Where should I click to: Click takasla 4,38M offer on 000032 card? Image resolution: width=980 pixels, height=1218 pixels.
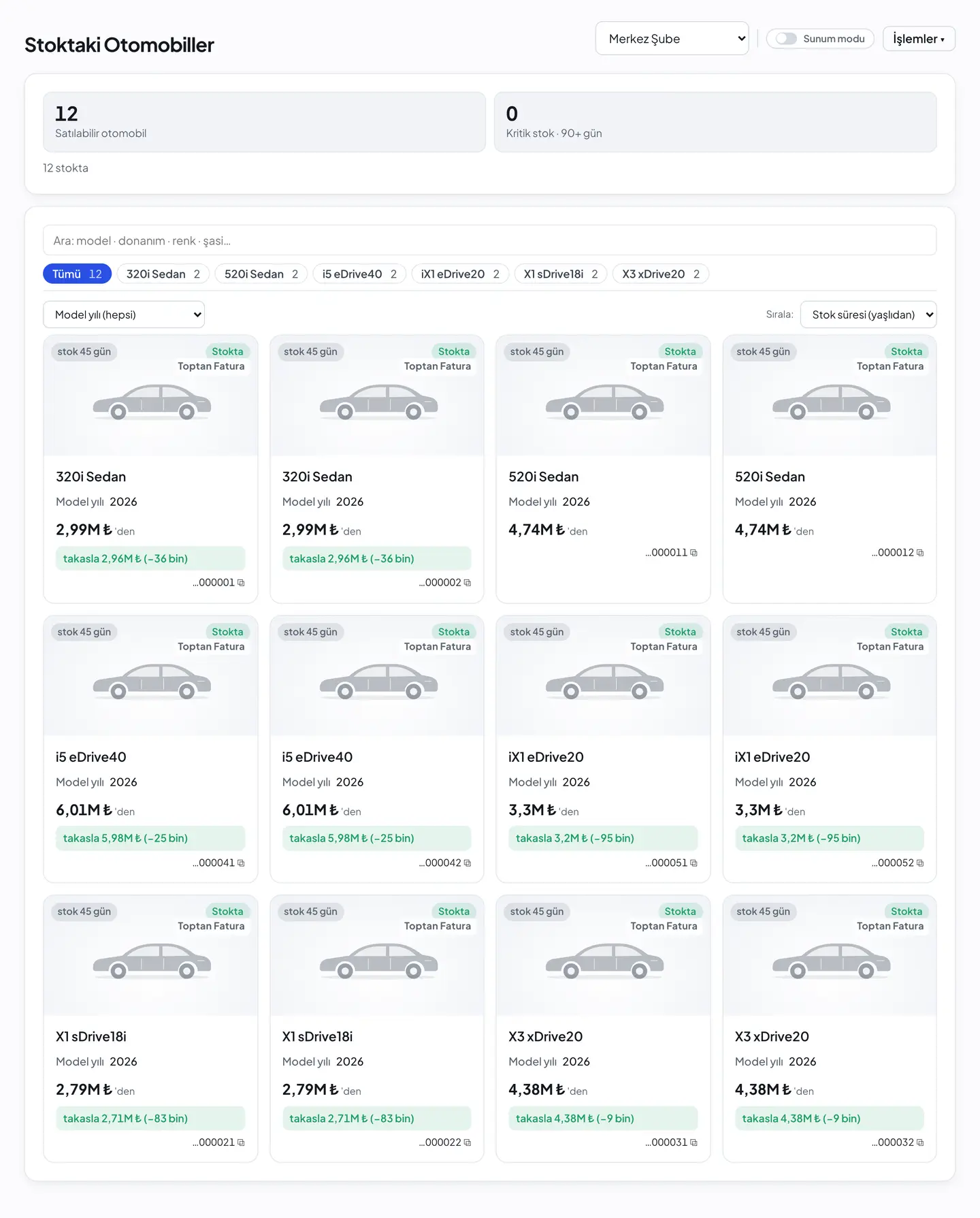click(830, 1119)
